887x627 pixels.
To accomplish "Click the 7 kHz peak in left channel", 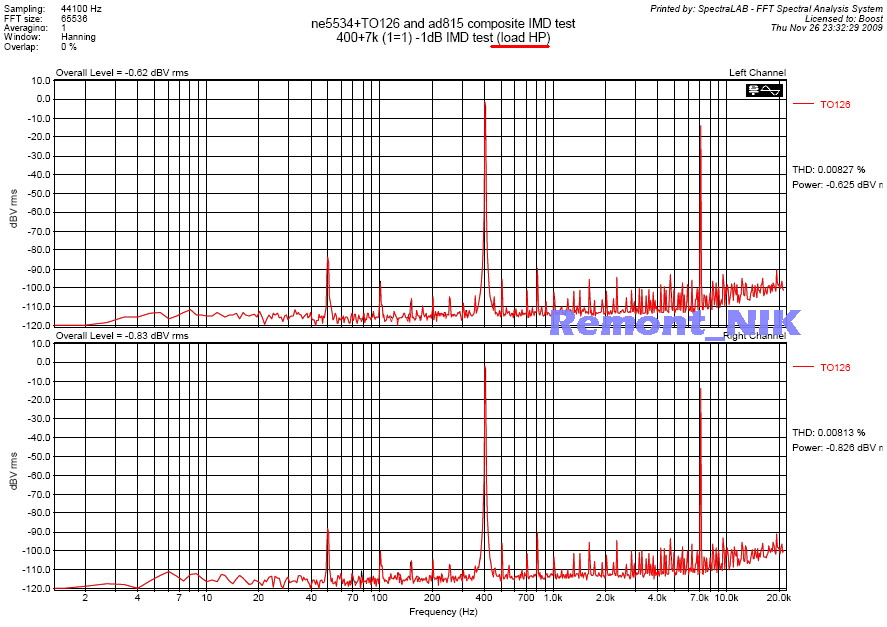I will pos(700,128).
